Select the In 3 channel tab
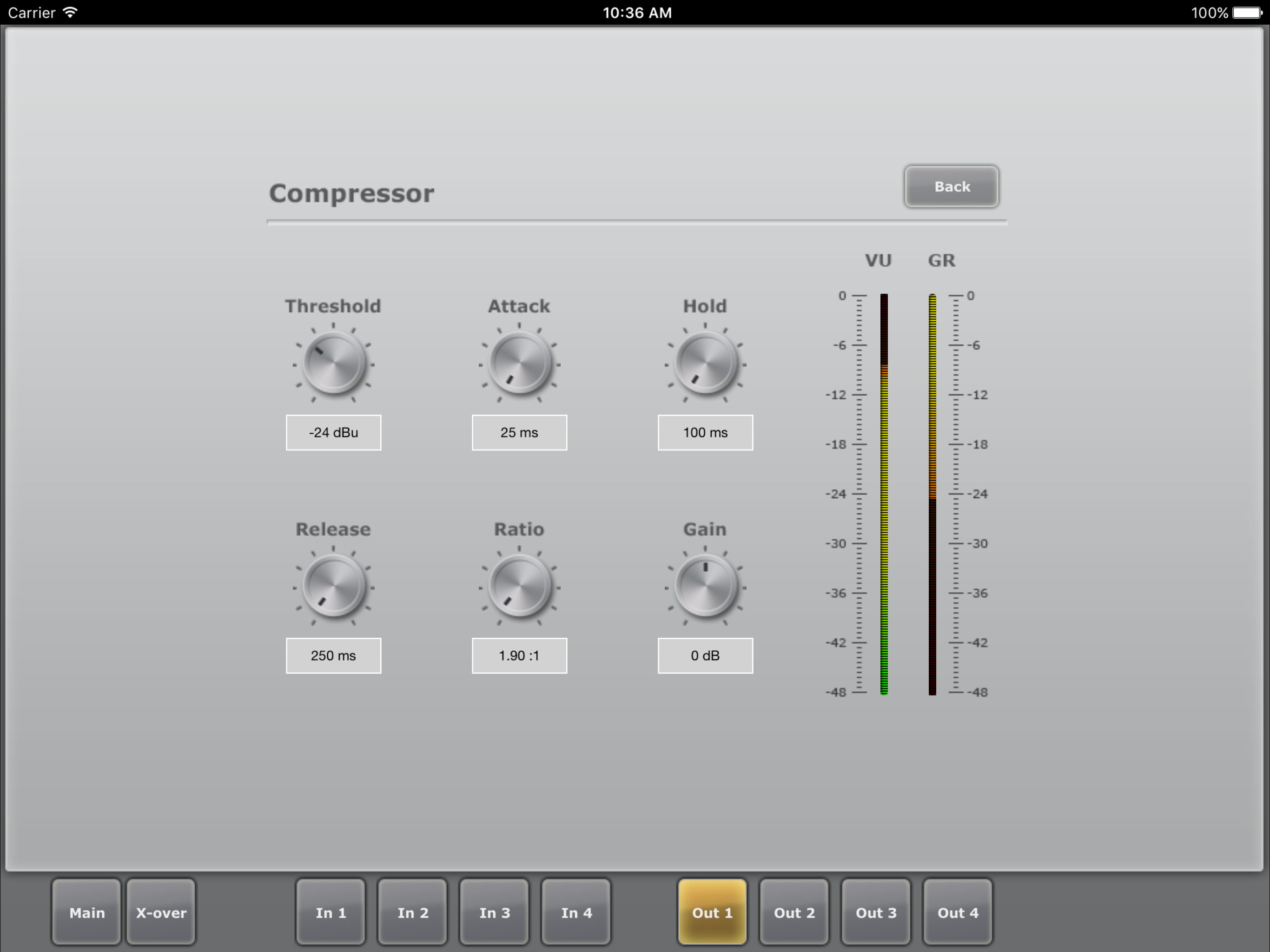This screenshot has height=952, width=1270. coord(494,912)
